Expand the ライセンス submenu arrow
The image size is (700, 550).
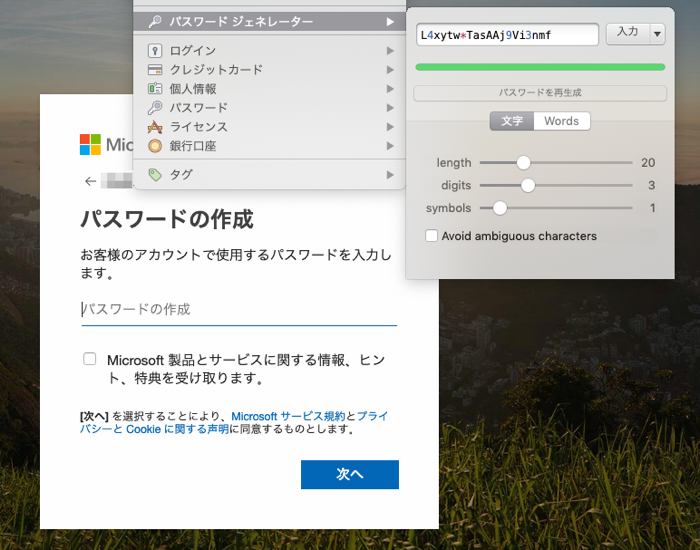click(390, 127)
